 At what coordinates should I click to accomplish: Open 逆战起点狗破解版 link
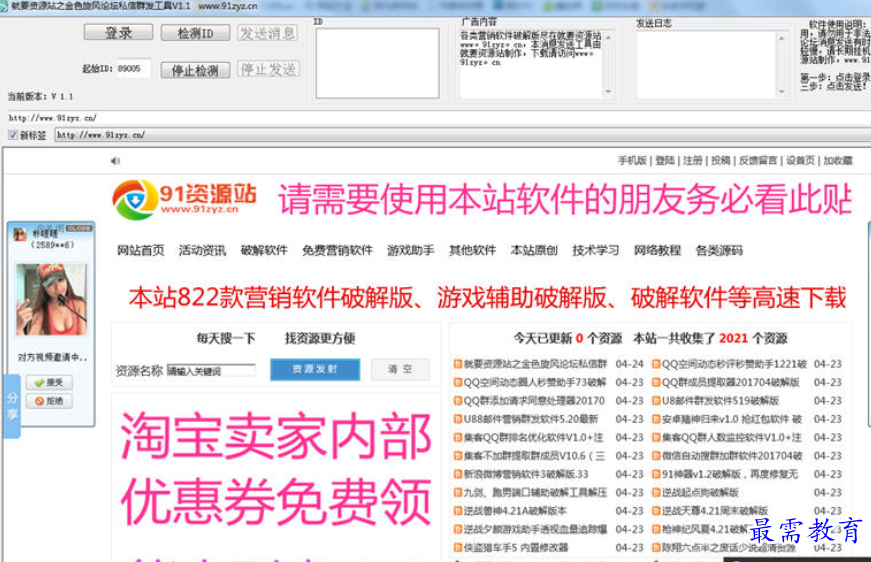[x=700, y=493]
